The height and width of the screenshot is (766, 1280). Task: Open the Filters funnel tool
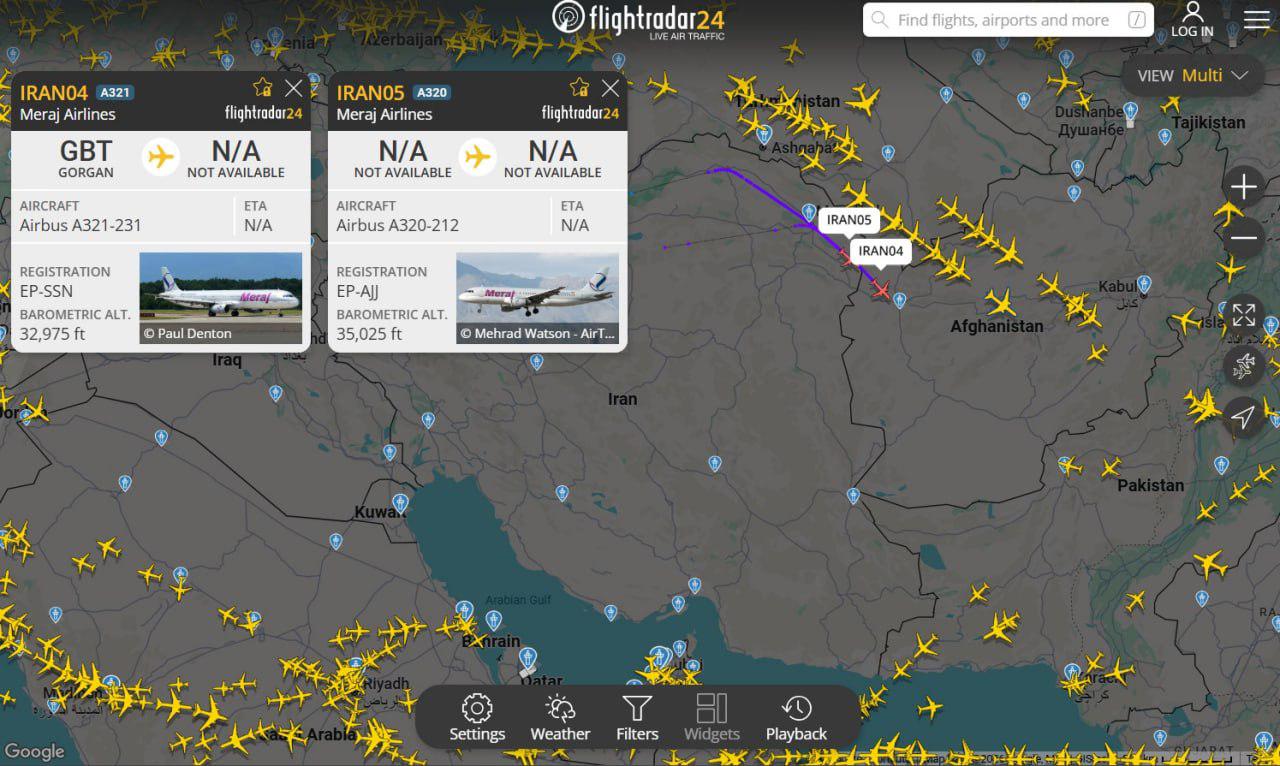click(x=637, y=718)
